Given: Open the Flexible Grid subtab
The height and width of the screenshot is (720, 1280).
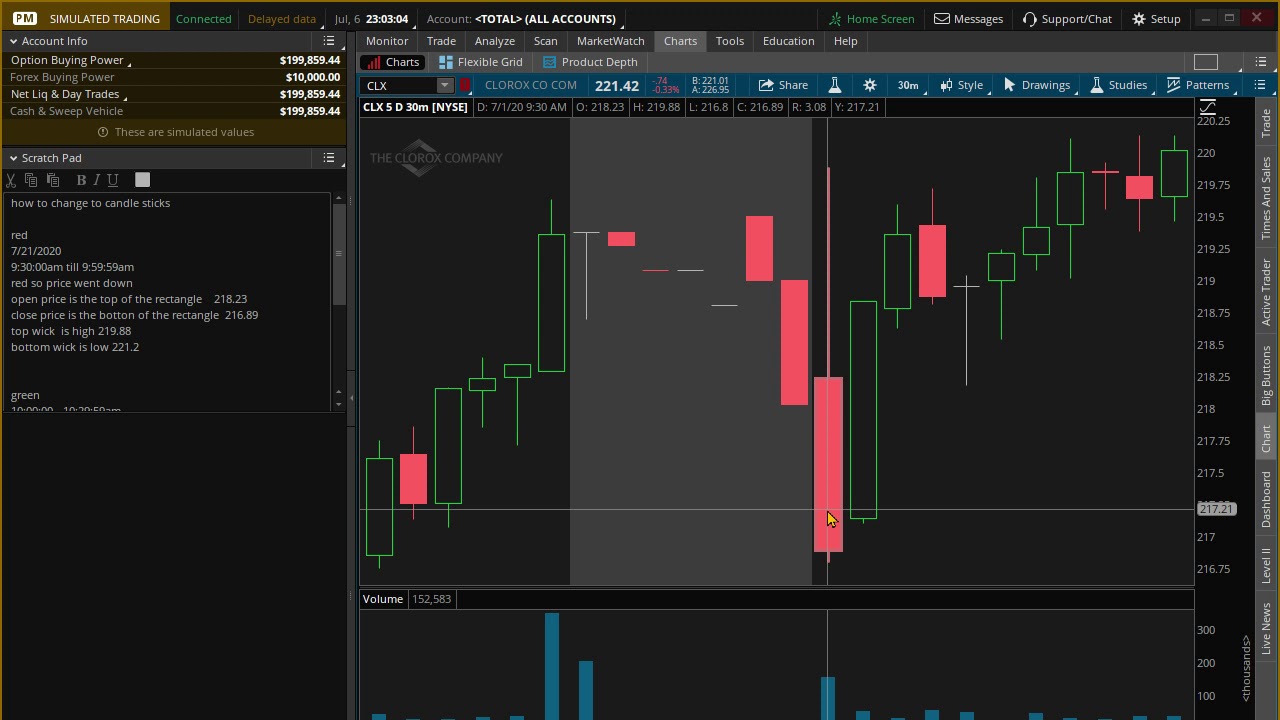Looking at the screenshot, I should pyautogui.click(x=481, y=62).
